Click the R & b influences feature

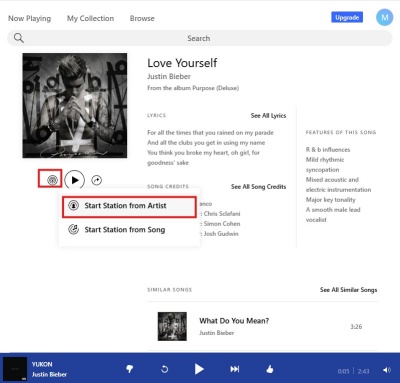[x=328, y=150]
